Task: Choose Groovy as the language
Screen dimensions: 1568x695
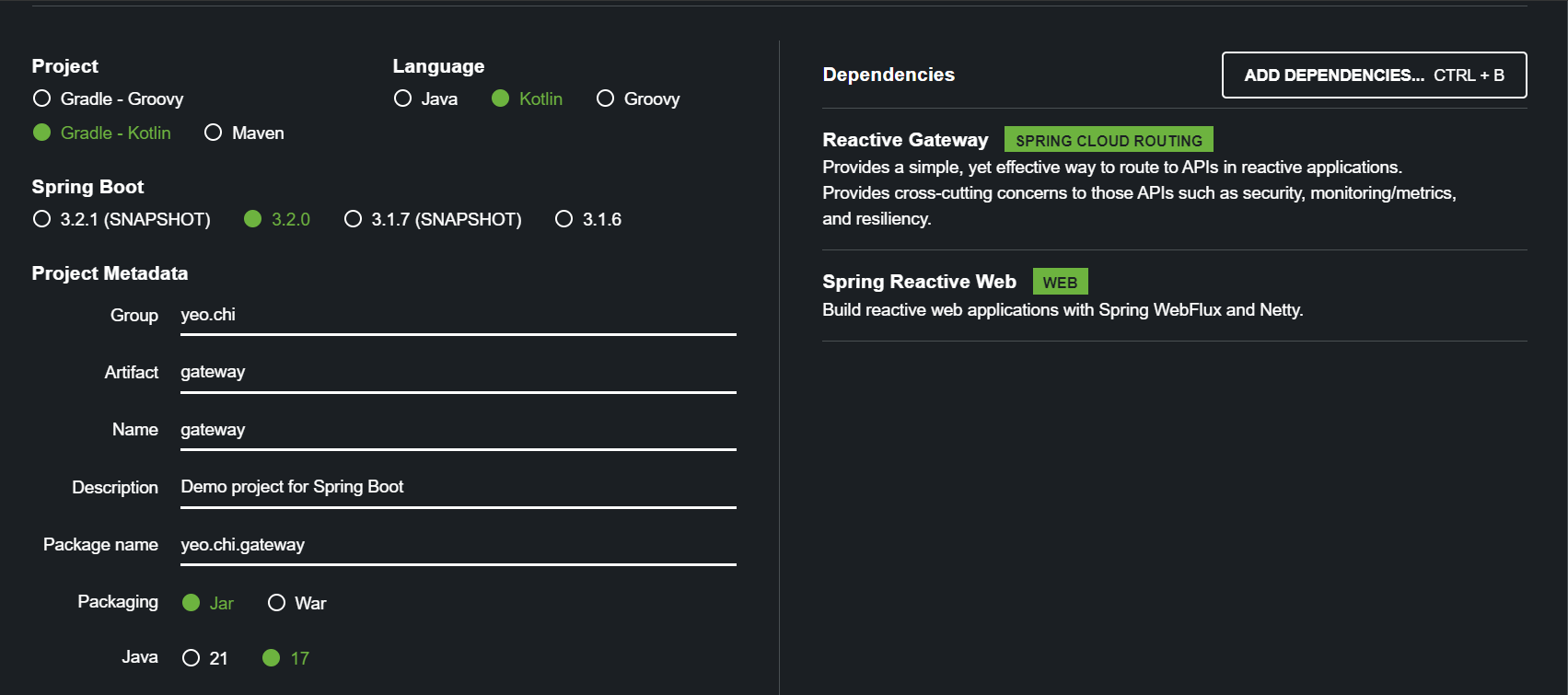Action: 638,98
